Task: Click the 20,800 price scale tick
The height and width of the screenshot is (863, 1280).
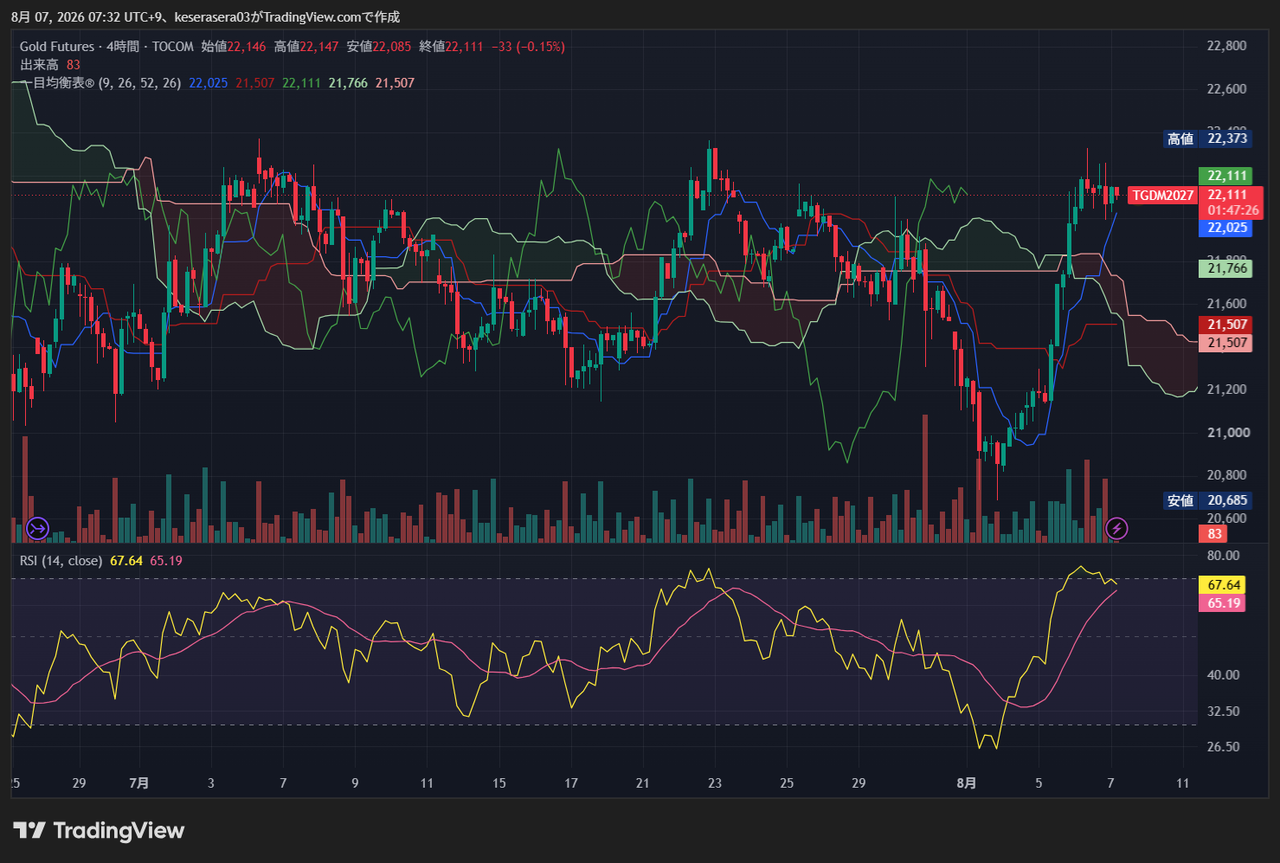Action: pyautogui.click(x=1227, y=475)
